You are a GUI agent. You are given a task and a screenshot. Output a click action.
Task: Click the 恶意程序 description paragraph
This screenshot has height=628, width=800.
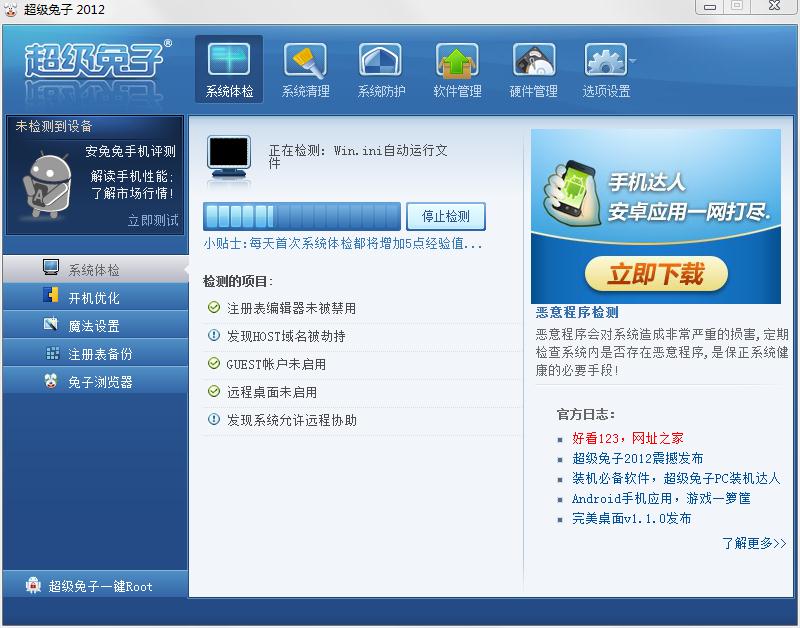click(x=662, y=352)
